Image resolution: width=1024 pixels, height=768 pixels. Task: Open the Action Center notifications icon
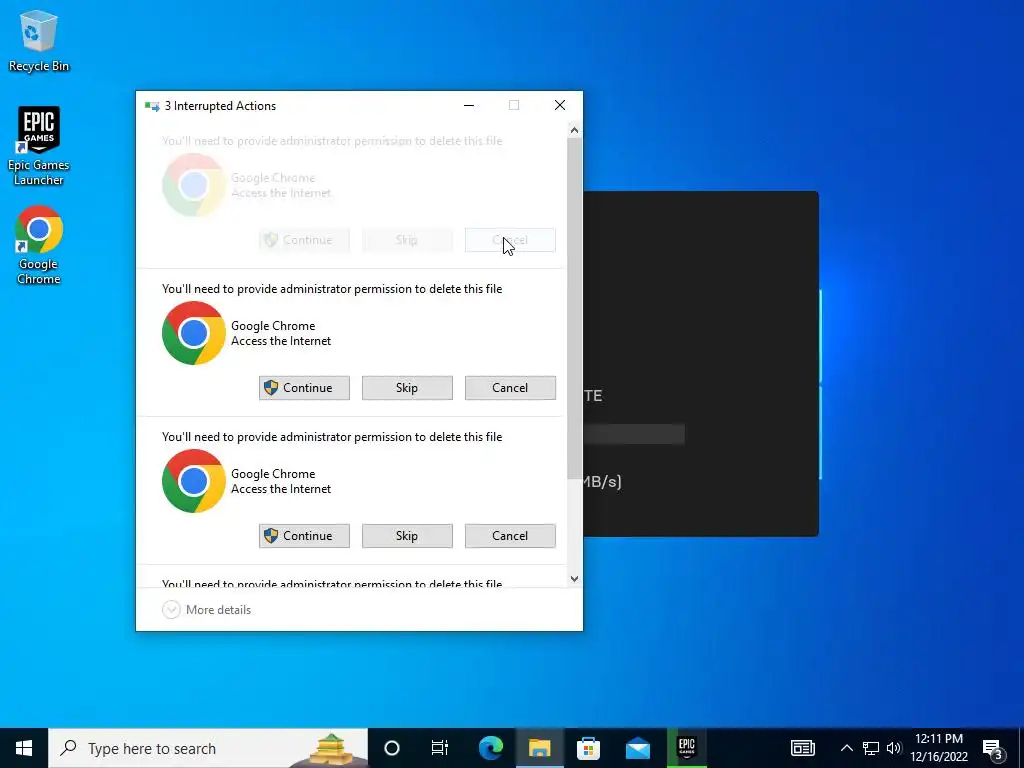(993, 748)
